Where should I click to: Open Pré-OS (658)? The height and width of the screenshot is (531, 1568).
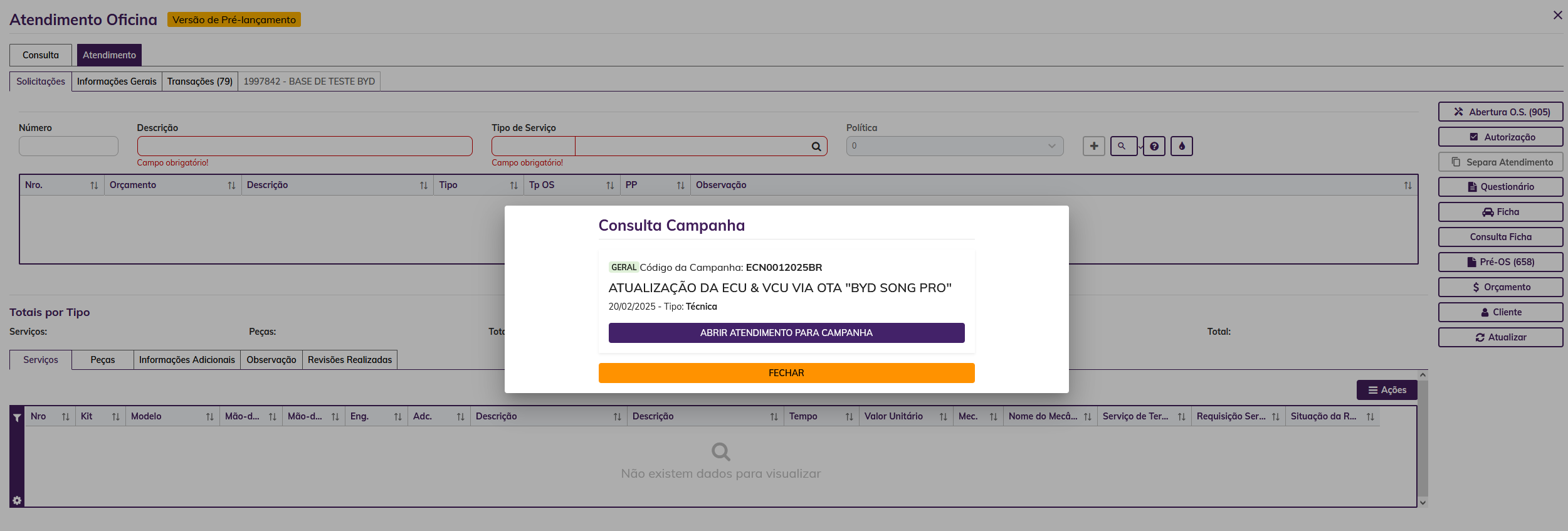coord(1500,262)
